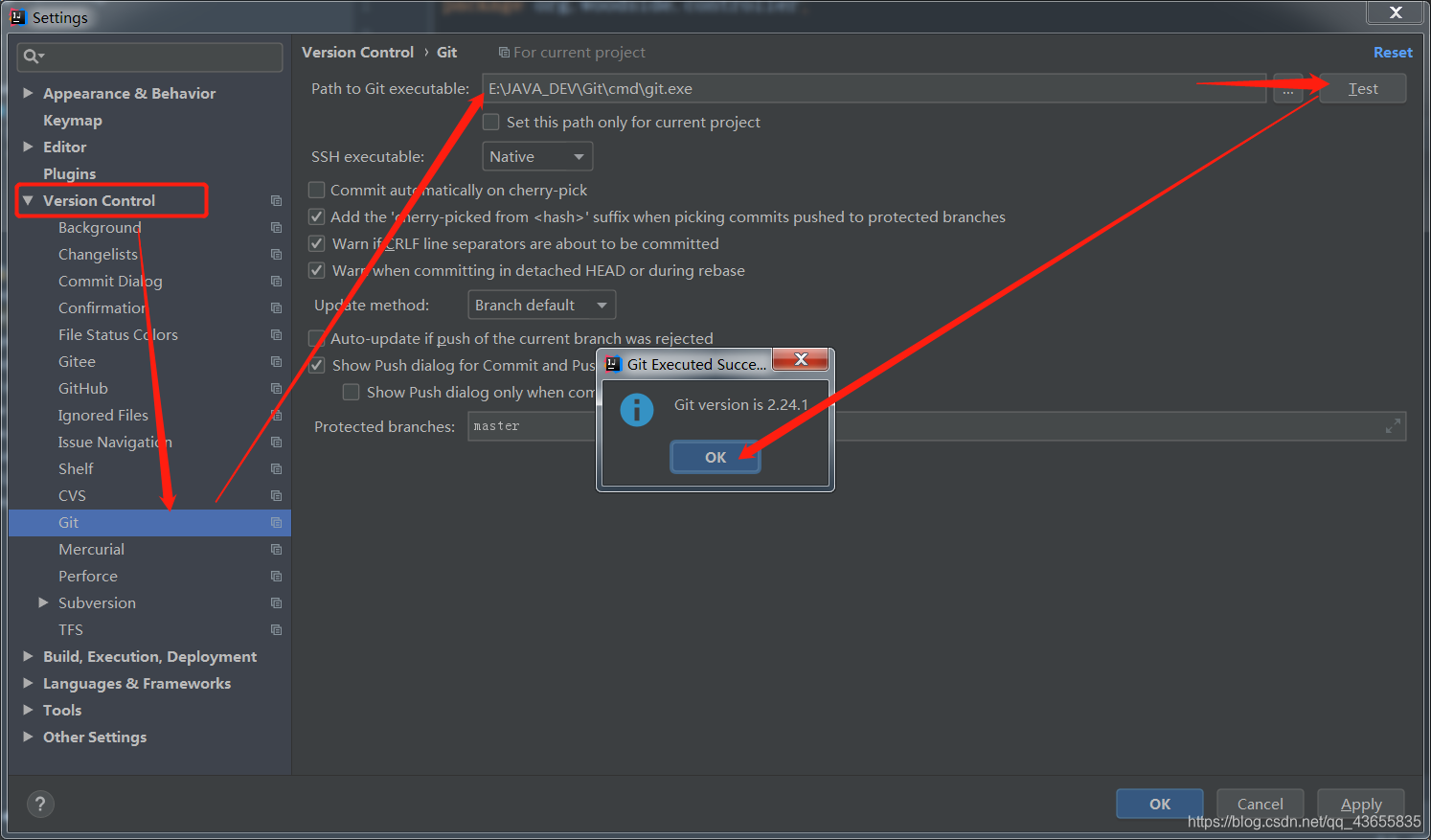
Task: Click the project-level icon beside Git
Action: pyautogui.click(x=276, y=523)
